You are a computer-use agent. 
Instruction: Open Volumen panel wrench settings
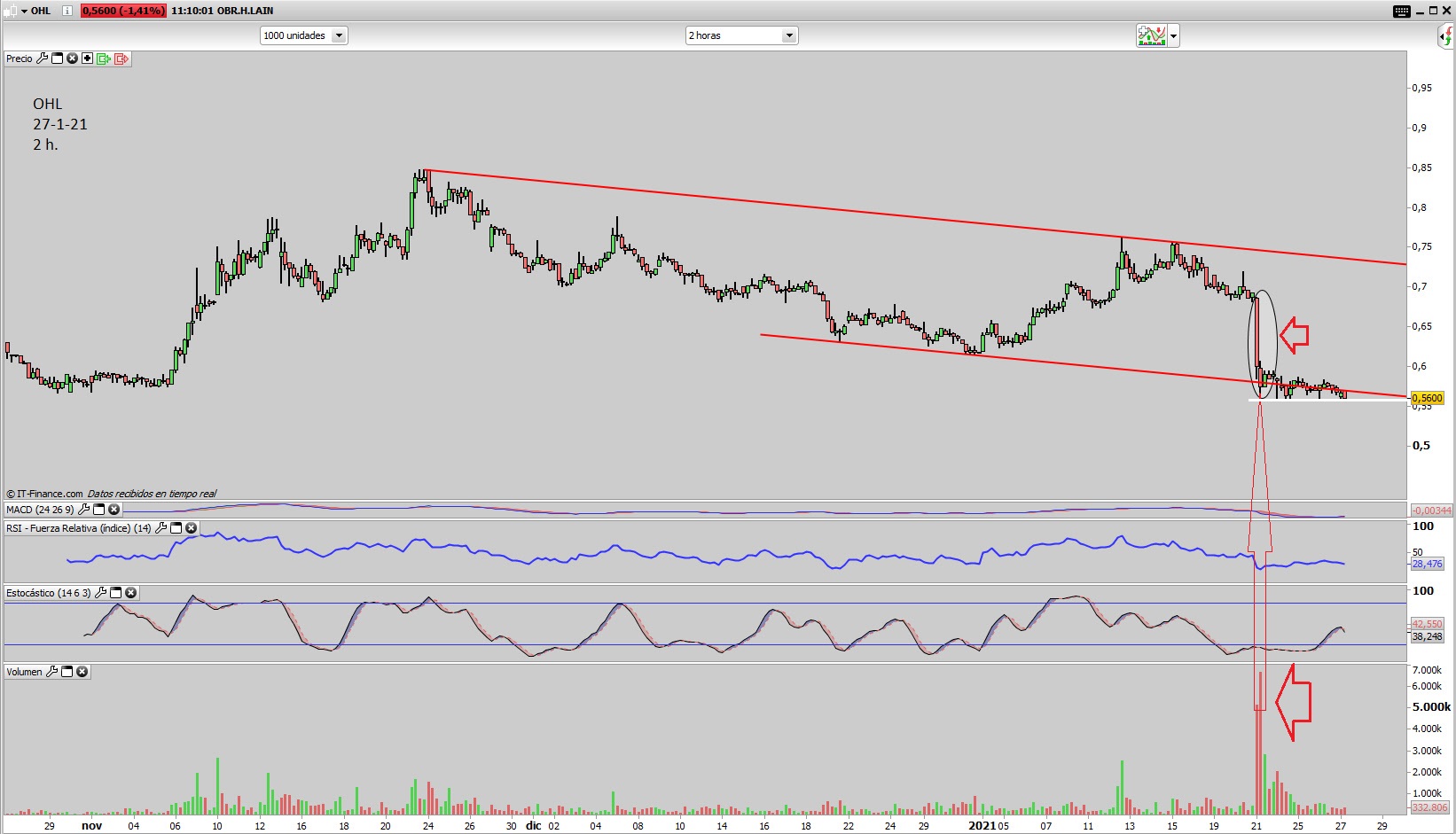click(52, 672)
